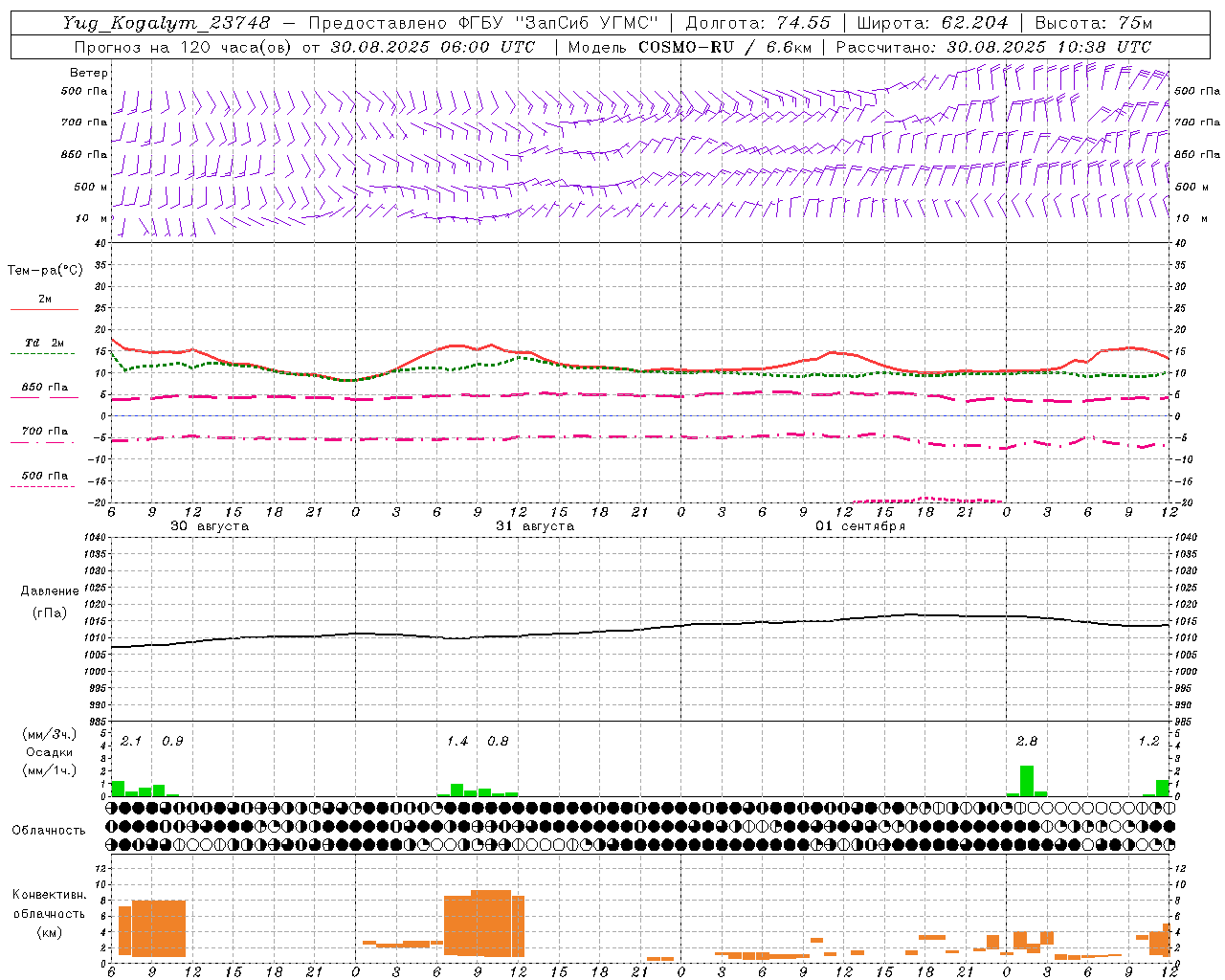
Task: Click the Облачность cloud cover label
Action: coord(49,831)
